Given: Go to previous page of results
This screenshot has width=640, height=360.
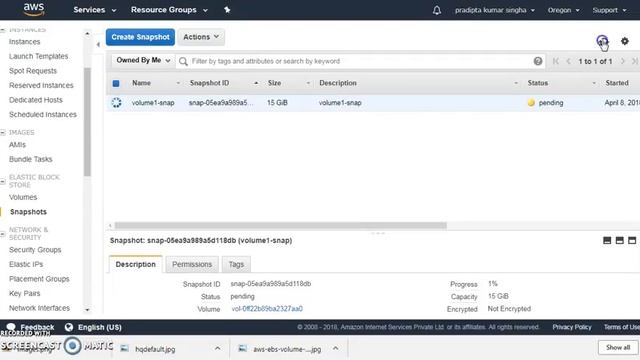Looking at the screenshot, I should 568,61.
